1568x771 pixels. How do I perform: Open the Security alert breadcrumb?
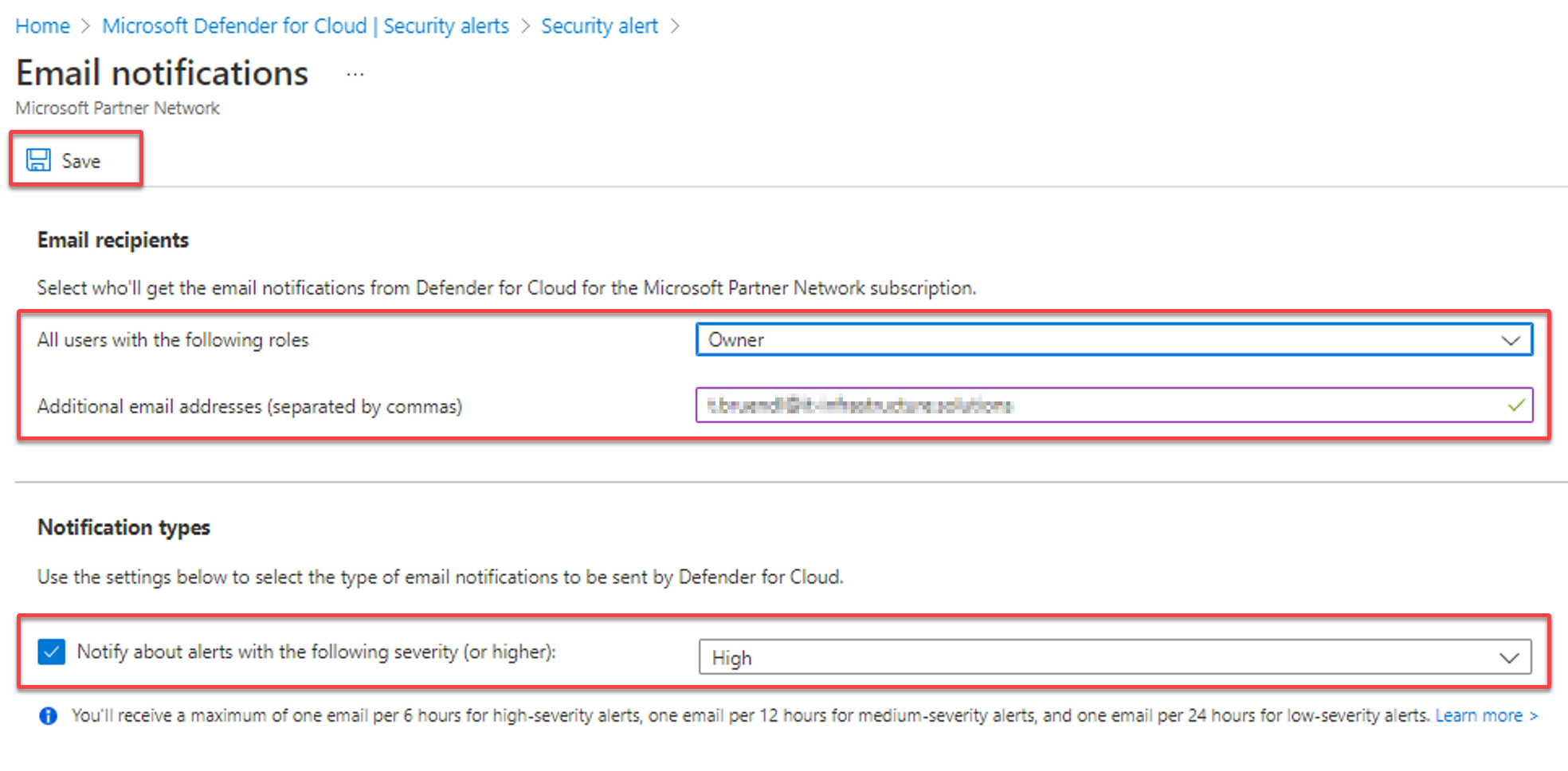click(x=599, y=26)
